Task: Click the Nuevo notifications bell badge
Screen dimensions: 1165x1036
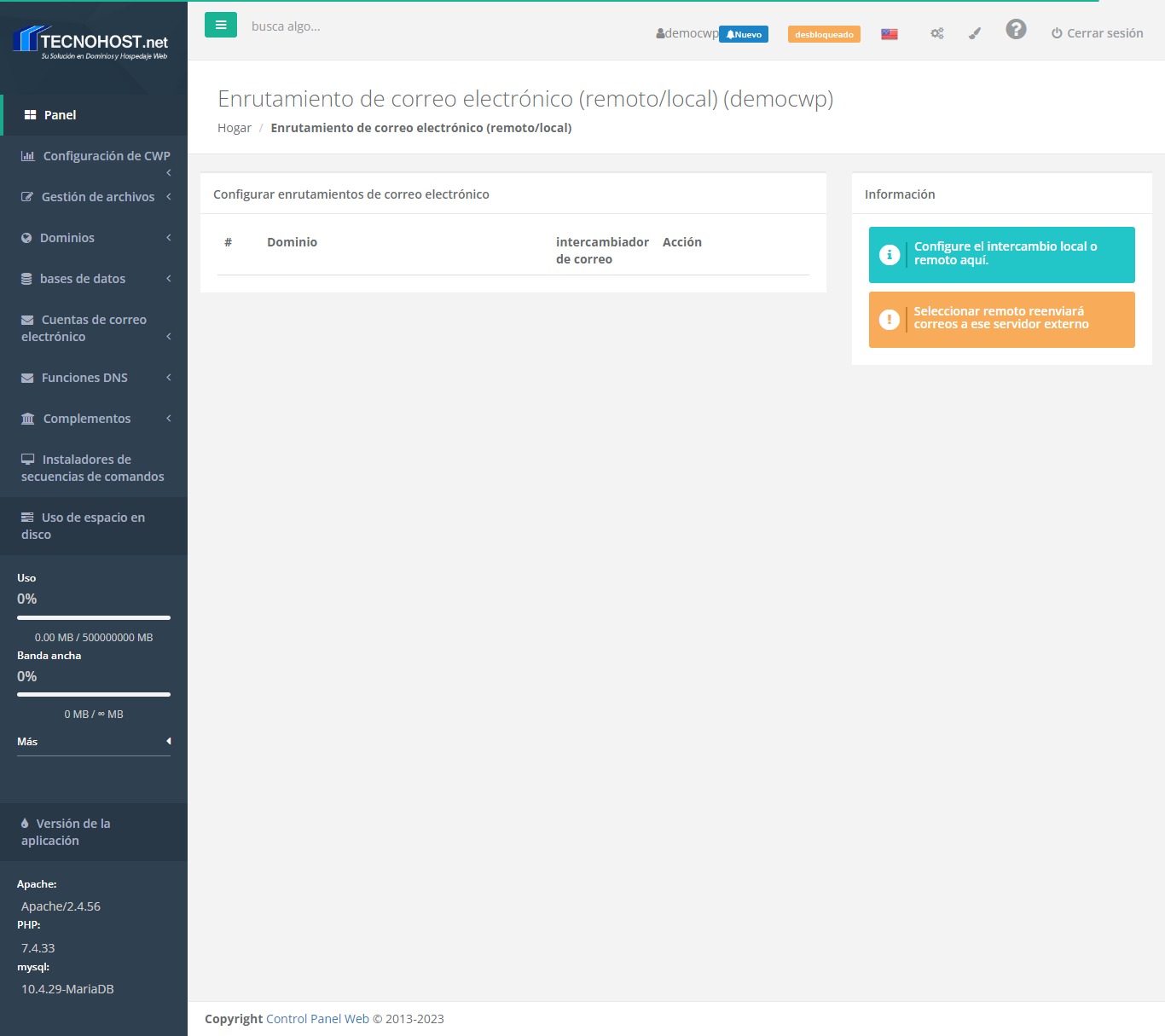Action: pyautogui.click(x=744, y=34)
